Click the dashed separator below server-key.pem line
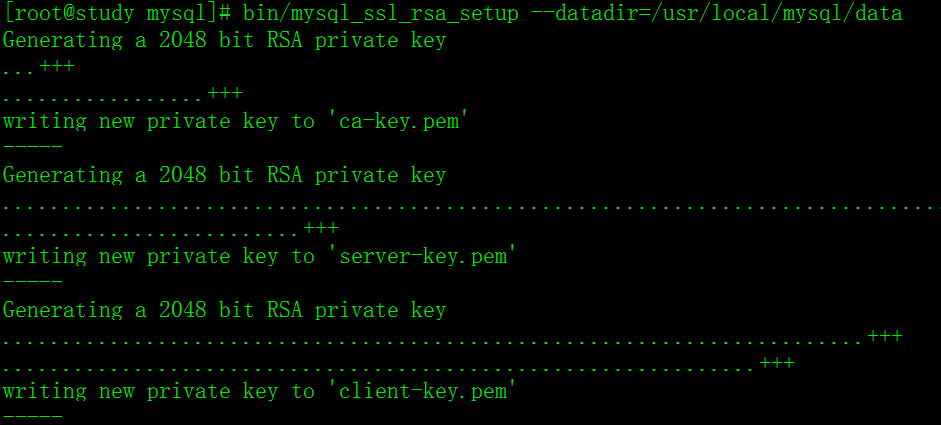The width and height of the screenshot is (941, 425). 32,283
